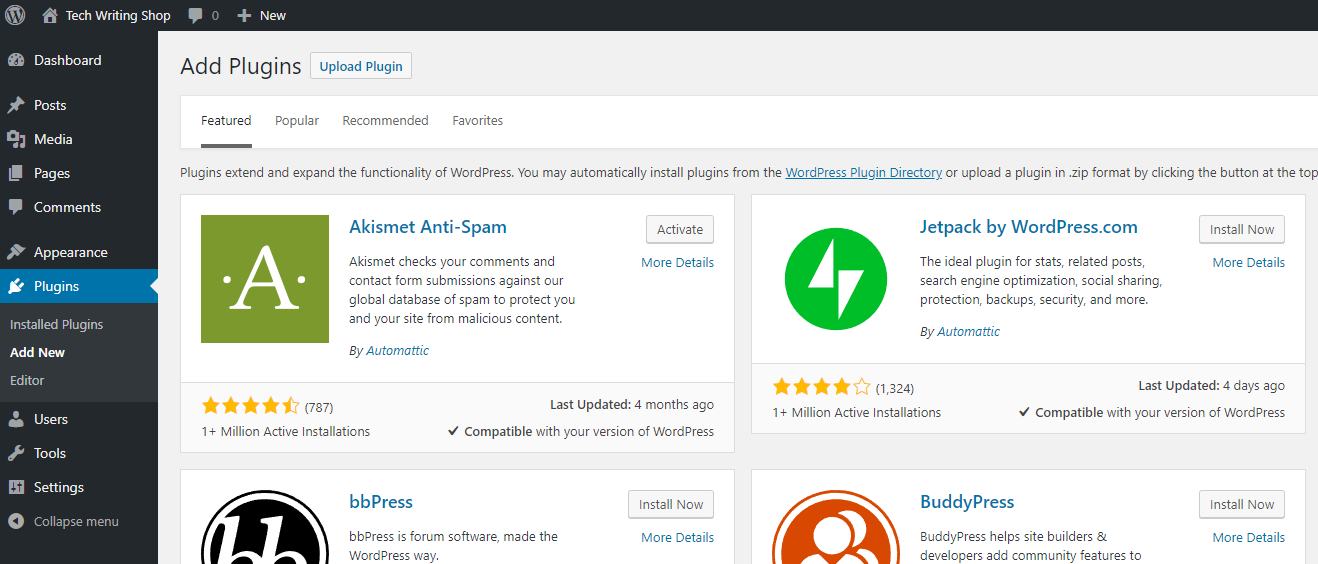Activate the Akismet Anti-Spam plugin
Image resolution: width=1318 pixels, height=564 pixels.
[680, 229]
